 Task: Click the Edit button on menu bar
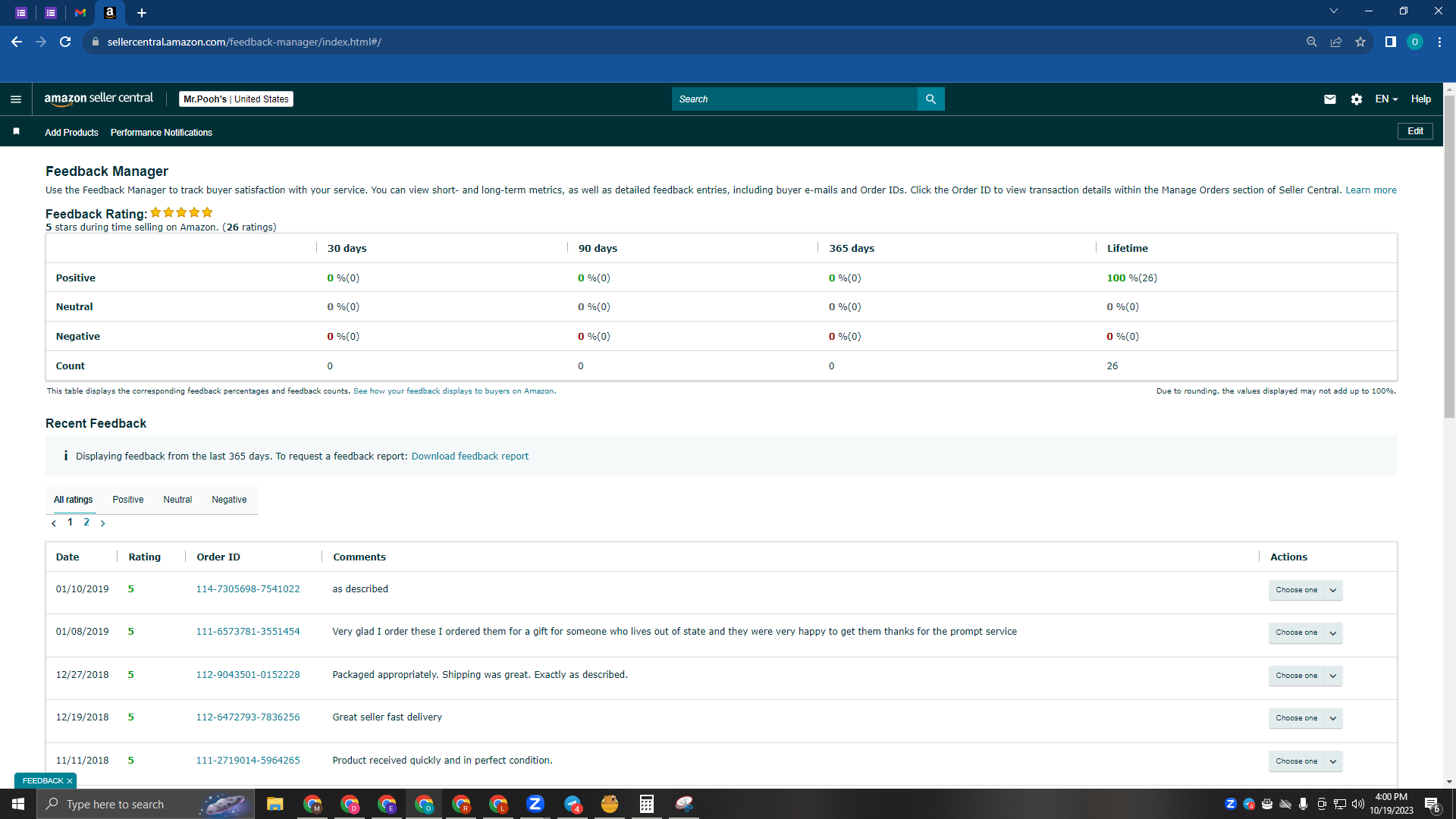[1415, 131]
